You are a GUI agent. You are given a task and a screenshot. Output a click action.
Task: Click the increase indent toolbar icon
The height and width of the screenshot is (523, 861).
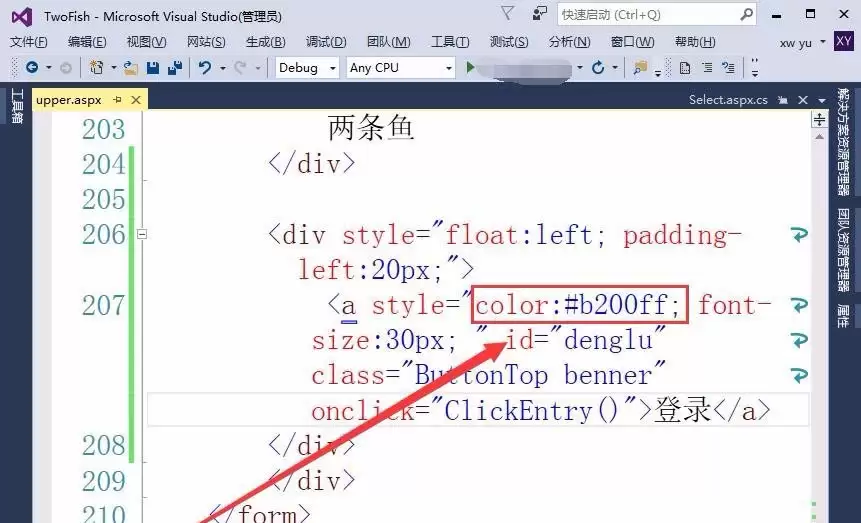point(707,68)
